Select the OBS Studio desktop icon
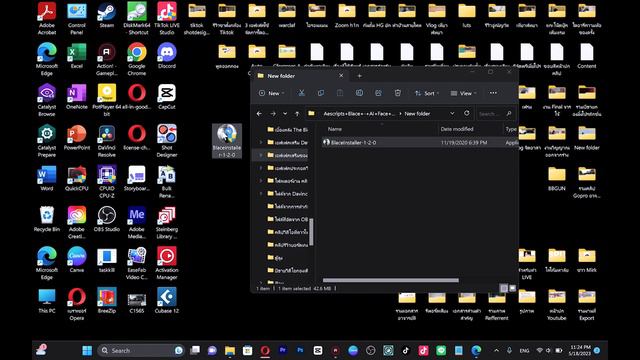This screenshot has width=640, height=360. (x=107, y=220)
